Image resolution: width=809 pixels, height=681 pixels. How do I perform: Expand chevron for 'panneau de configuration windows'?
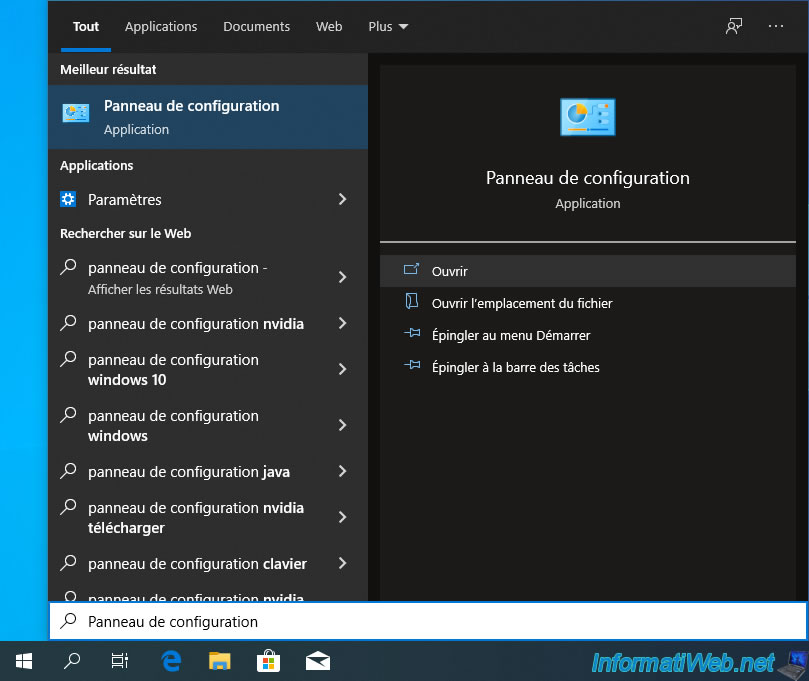pyautogui.click(x=342, y=425)
